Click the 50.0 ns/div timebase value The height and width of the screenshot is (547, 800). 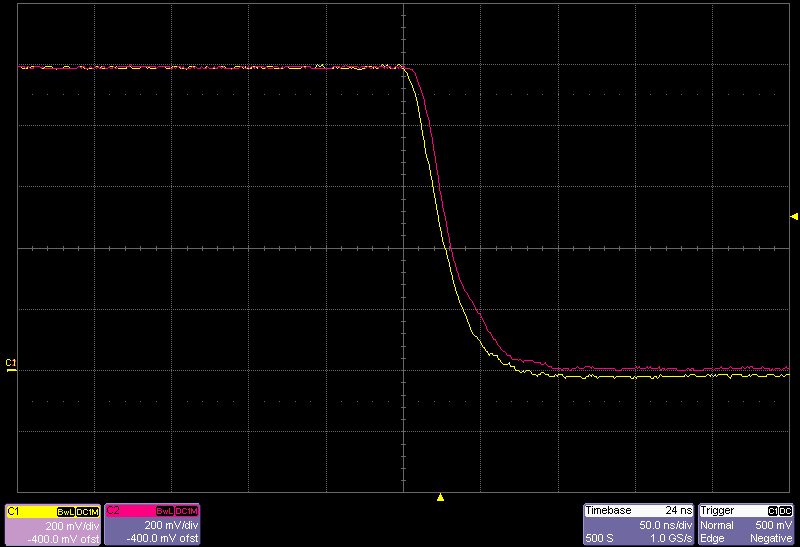(x=666, y=525)
